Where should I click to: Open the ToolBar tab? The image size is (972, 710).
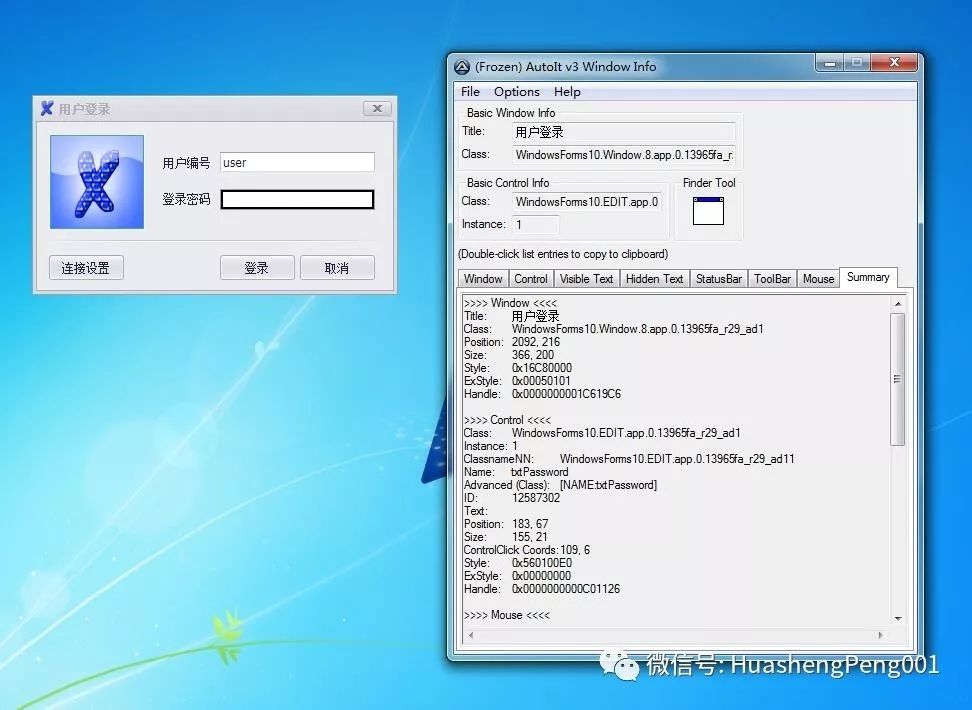click(x=772, y=279)
